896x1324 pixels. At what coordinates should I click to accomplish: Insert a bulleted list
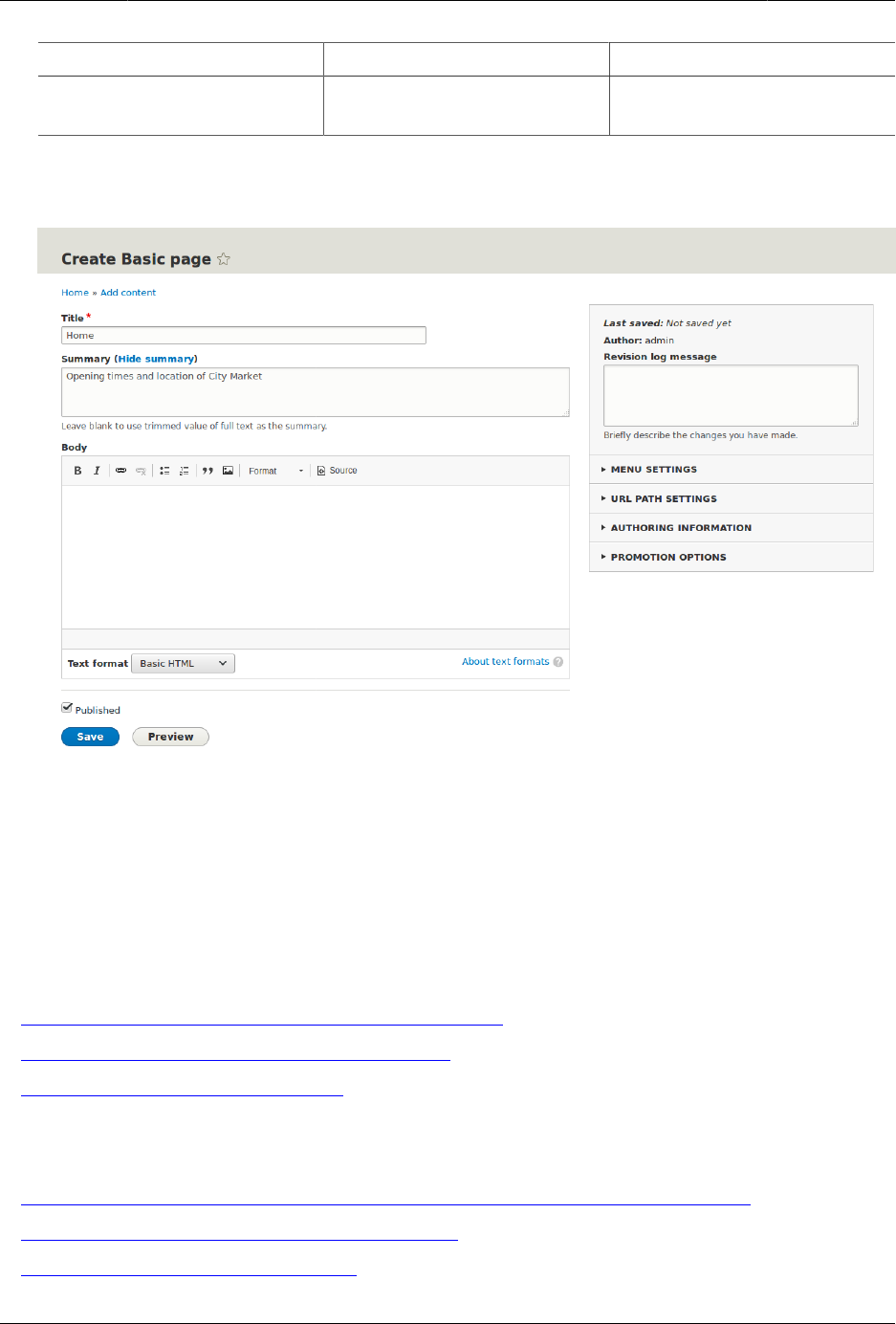point(164,471)
